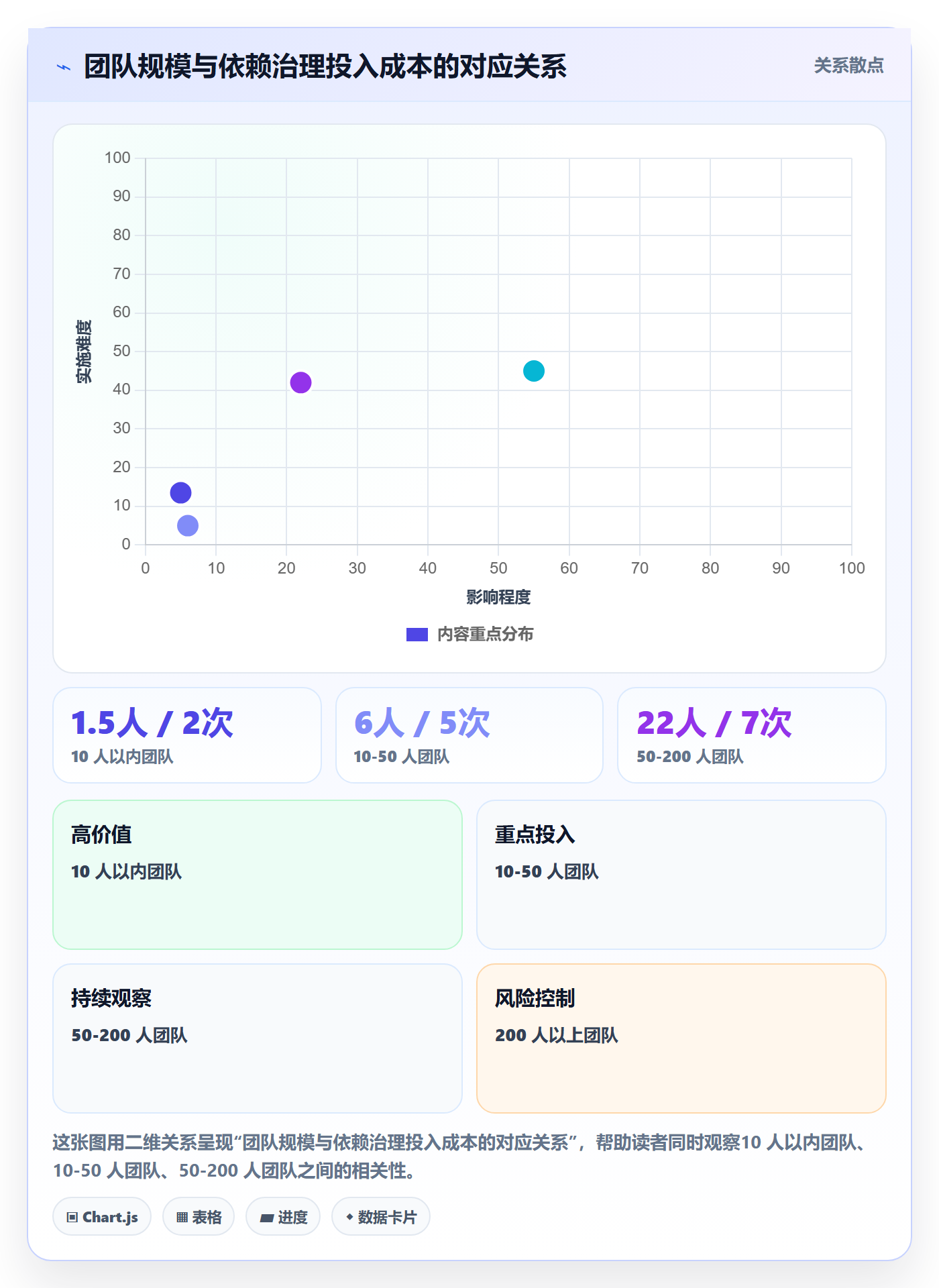The height and width of the screenshot is (1288, 939).
Task: Toggle the 内容重点分布 legend label
Action: (x=485, y=634)
